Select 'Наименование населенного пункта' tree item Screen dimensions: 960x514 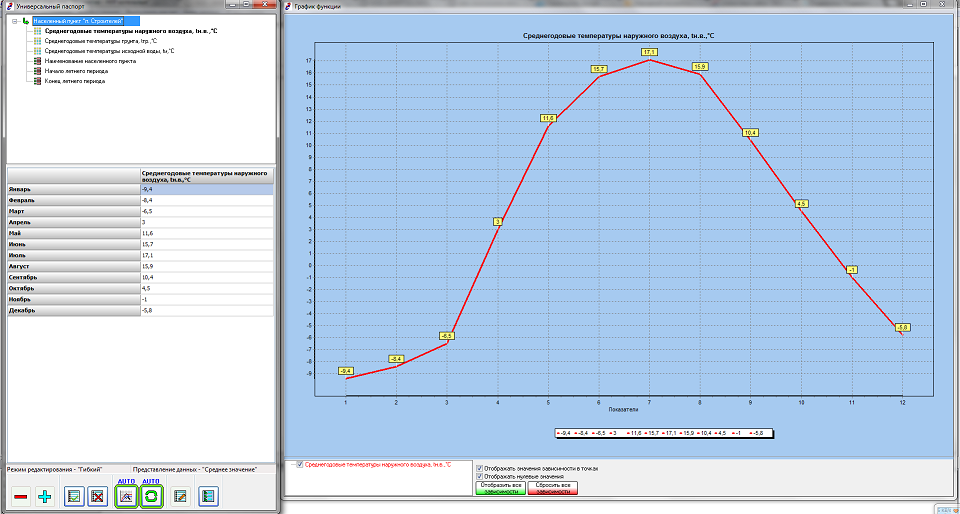point(90,61)
